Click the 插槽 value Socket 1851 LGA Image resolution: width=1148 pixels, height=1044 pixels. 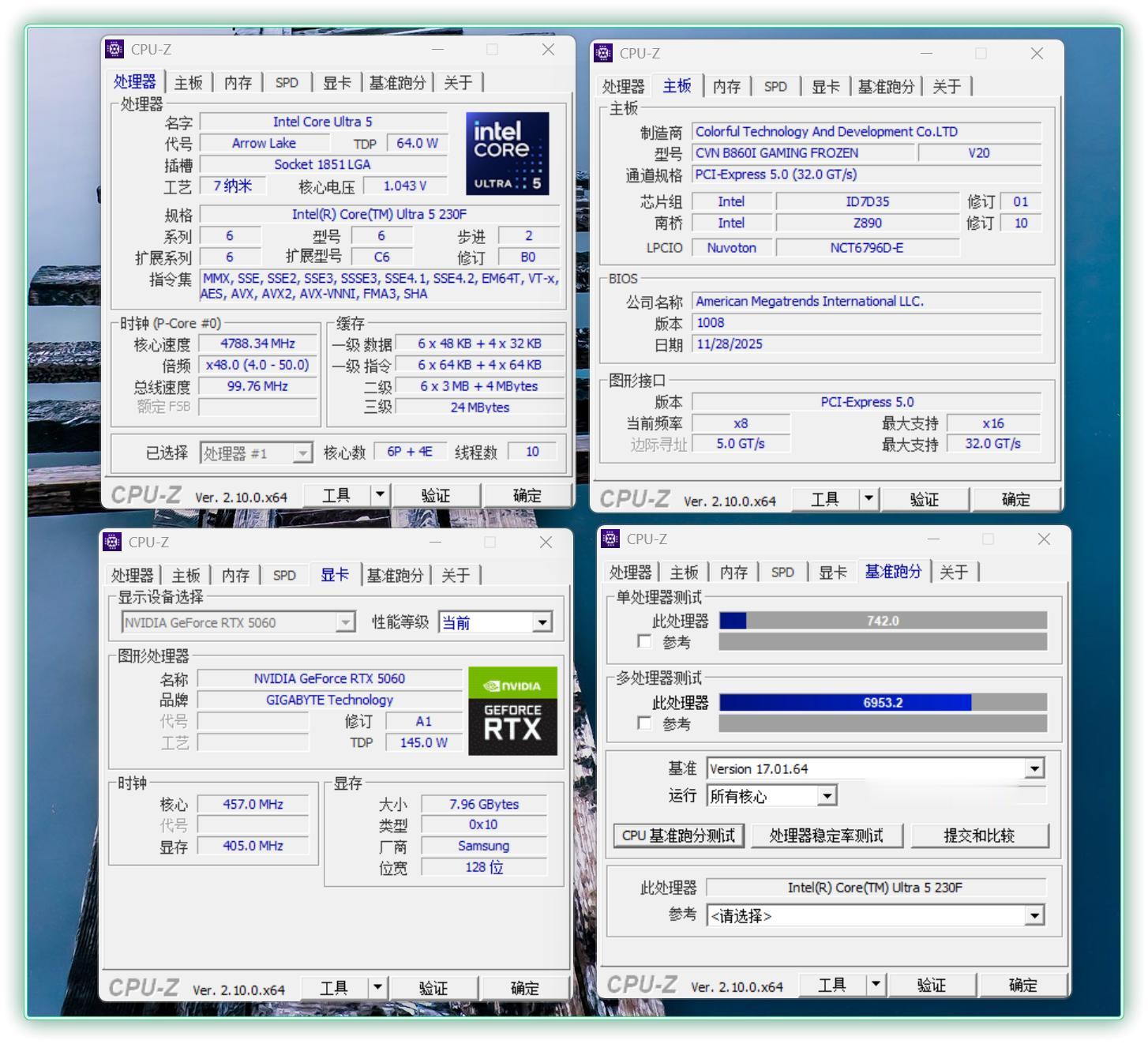click(323, 164)
